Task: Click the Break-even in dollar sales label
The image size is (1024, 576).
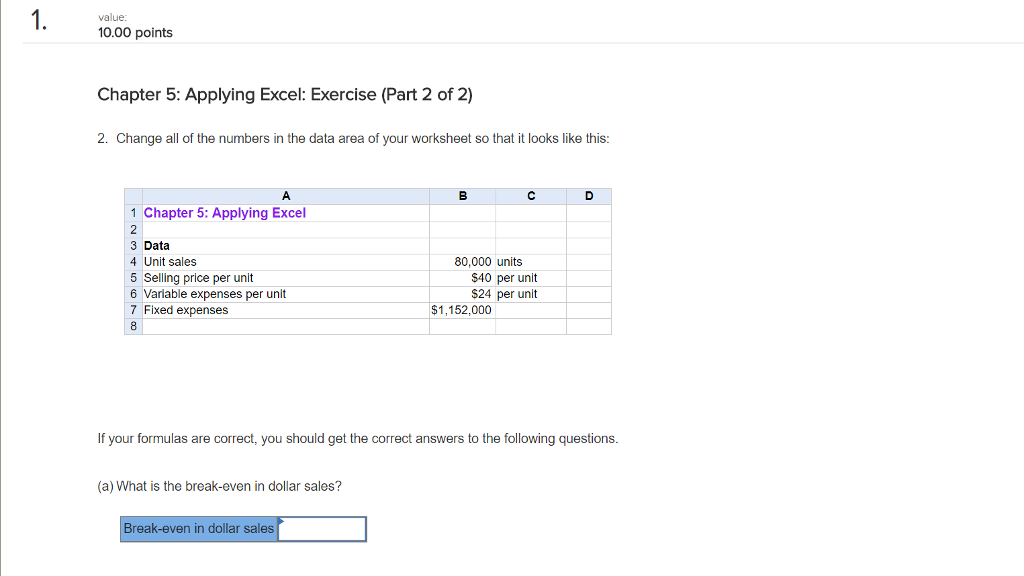Action: [x=197, y=529]
